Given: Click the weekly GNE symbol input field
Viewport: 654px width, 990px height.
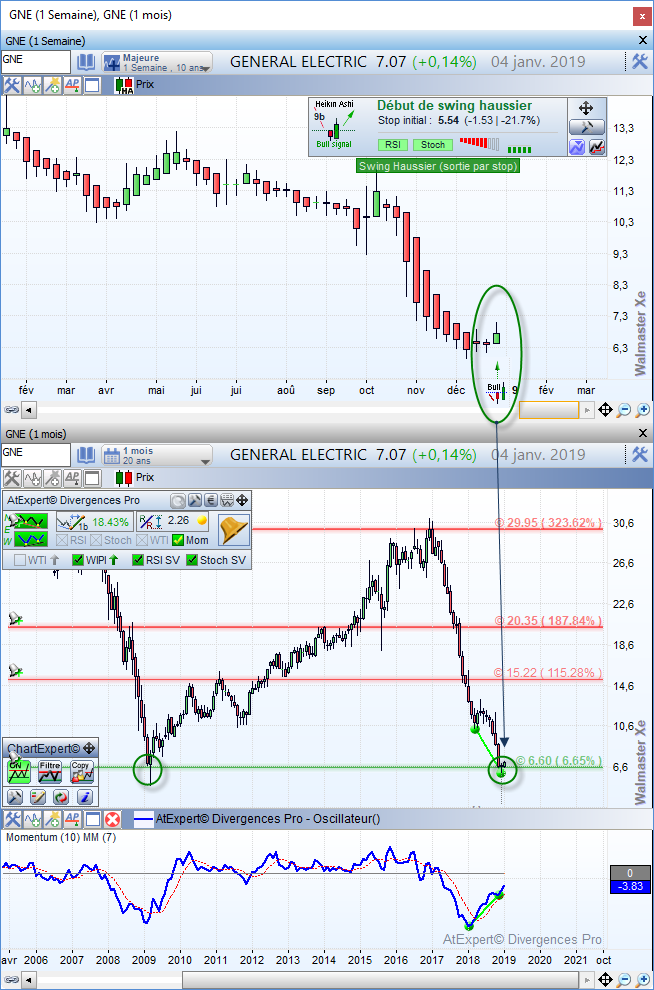Looking at the screenshot, I should click(x=35, y=62).
